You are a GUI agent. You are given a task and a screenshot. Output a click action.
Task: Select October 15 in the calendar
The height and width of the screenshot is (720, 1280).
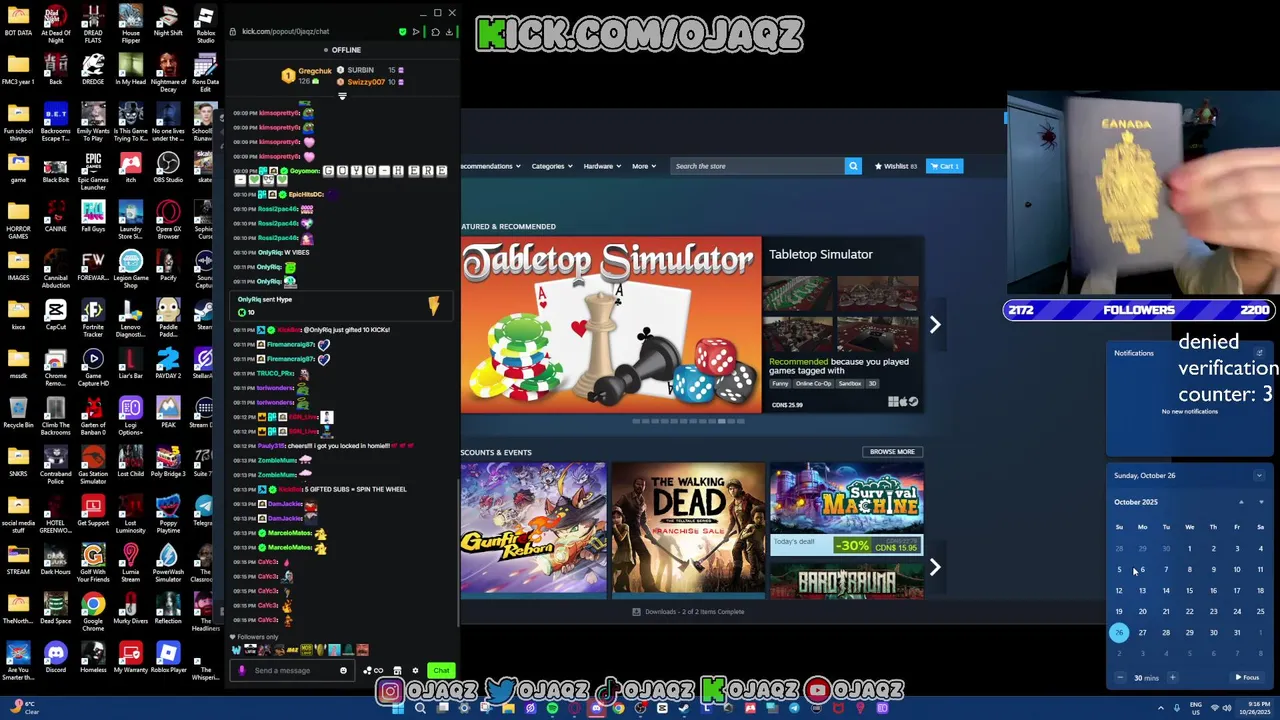click(x=1189, y=591)
